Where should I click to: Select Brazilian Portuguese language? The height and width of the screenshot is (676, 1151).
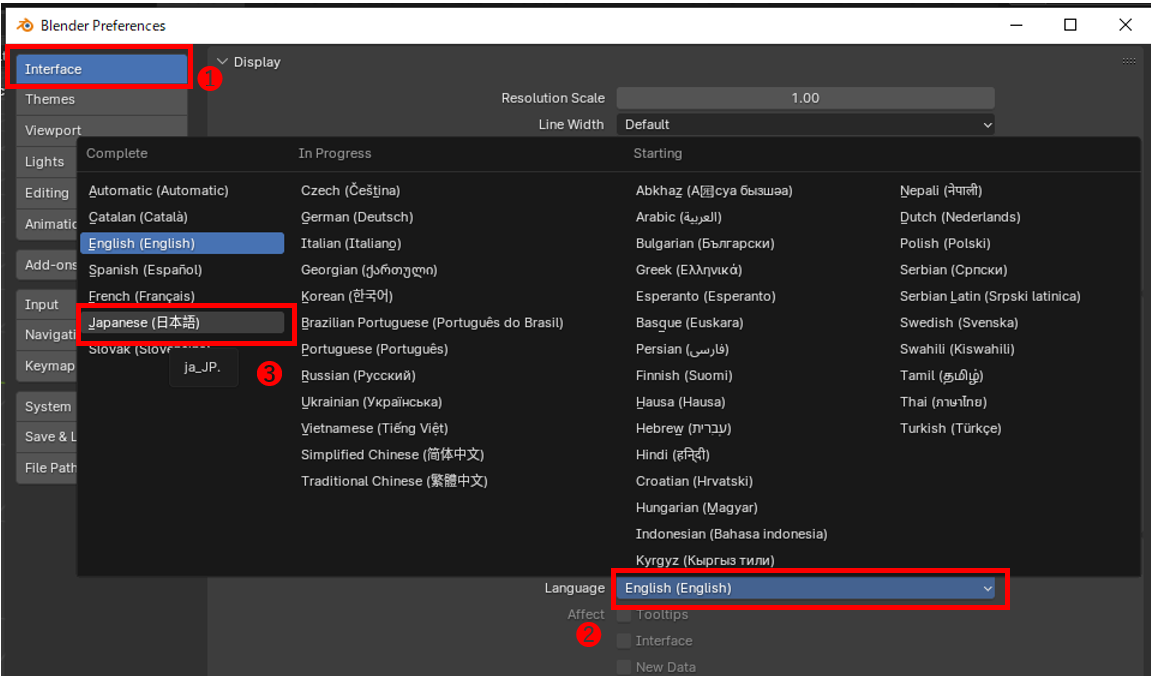click(x=432, y=322)
